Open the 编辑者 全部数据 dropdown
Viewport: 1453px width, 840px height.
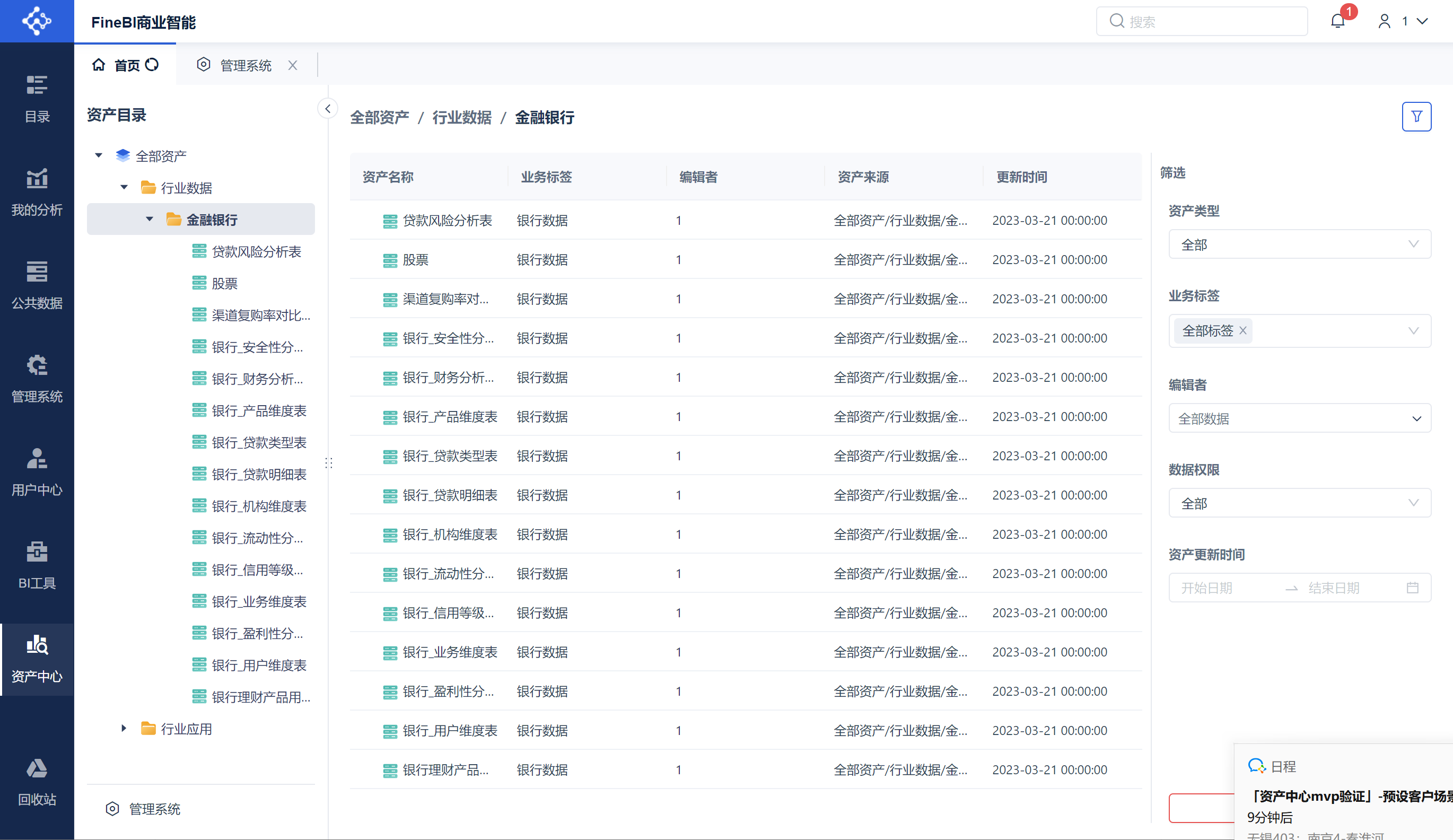tap(1299, 418)
